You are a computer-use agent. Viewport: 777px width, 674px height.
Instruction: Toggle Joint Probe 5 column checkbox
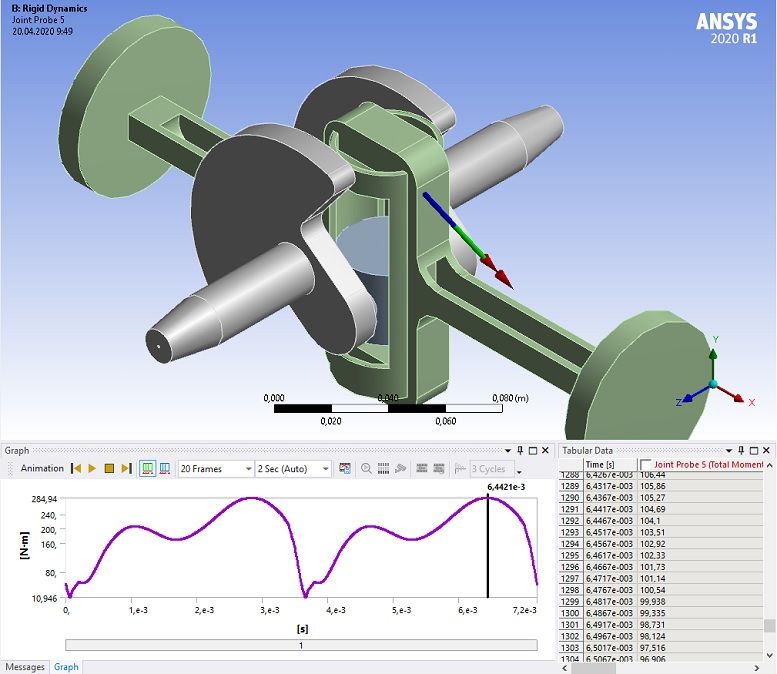click(646, 465)
